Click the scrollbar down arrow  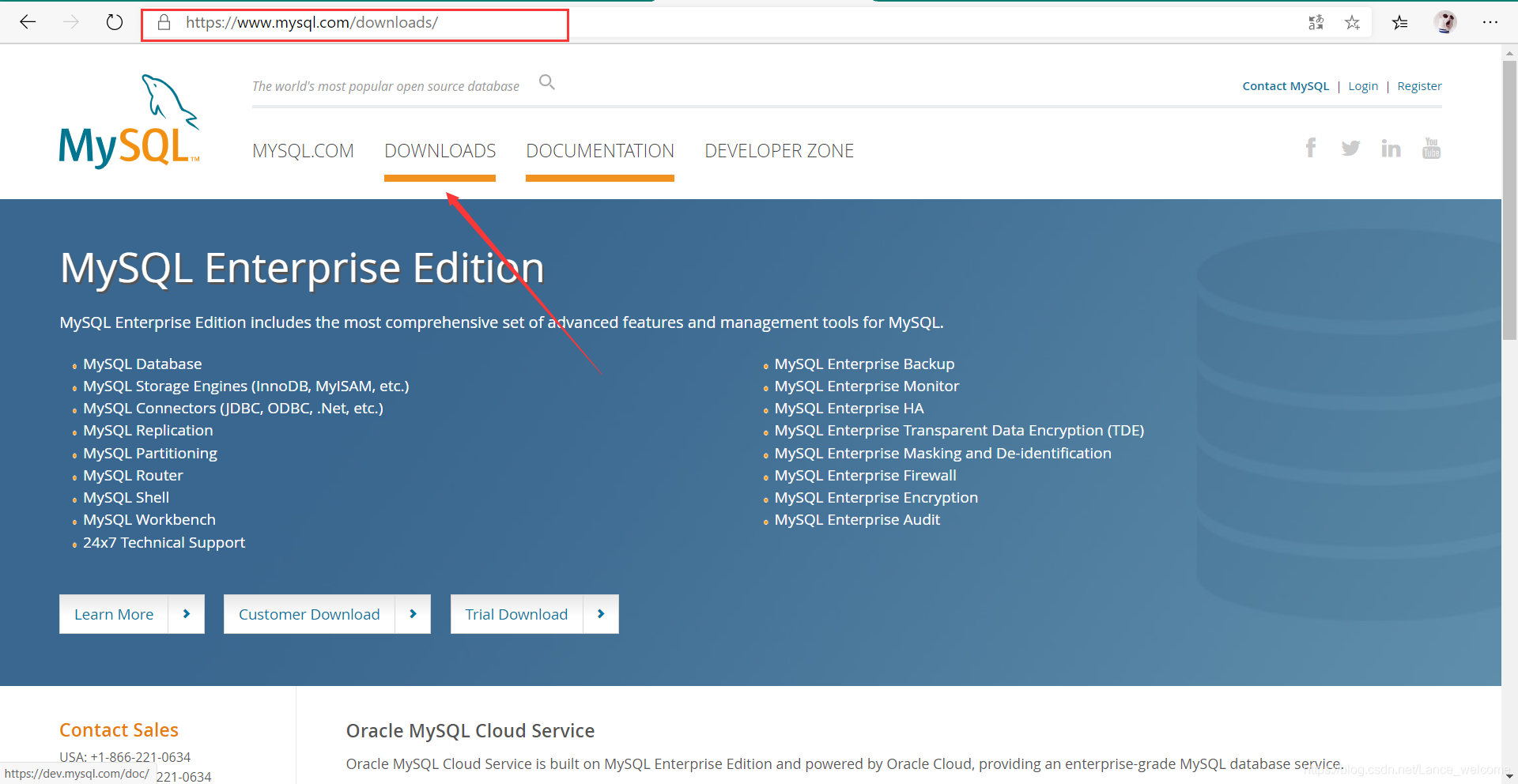click(x=1509, y=776)
